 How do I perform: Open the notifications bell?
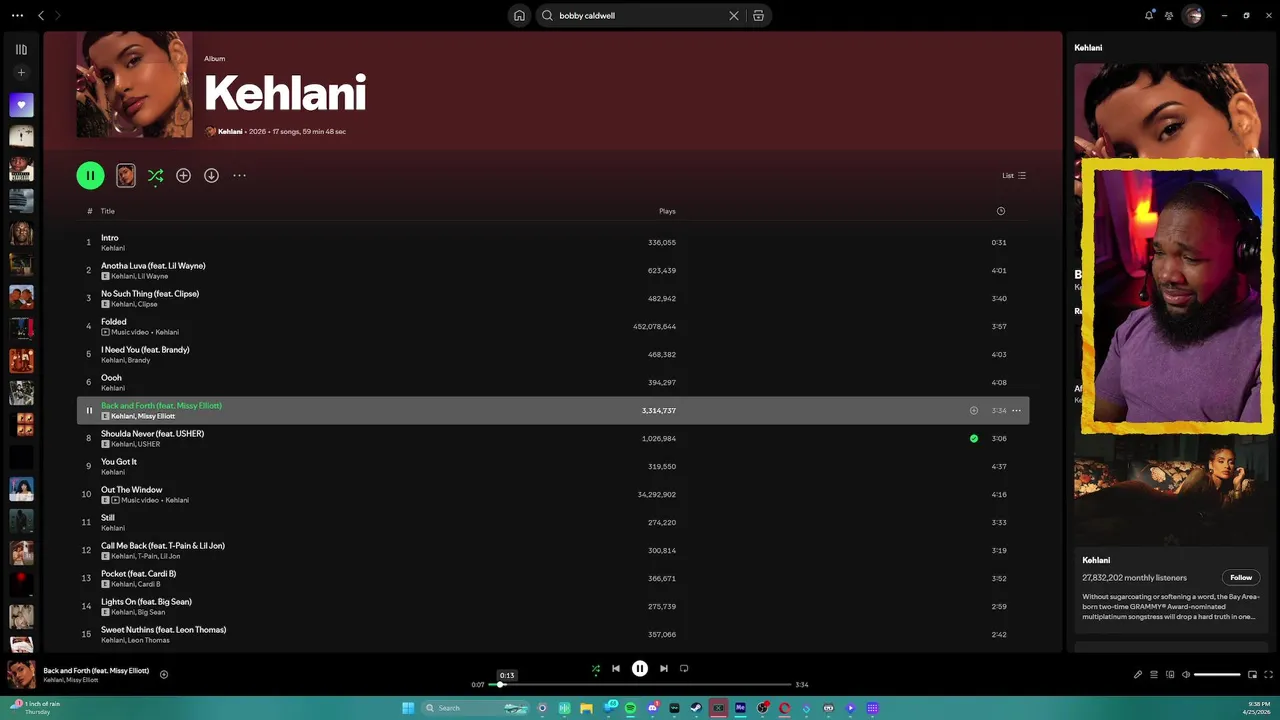[x=1149, y=15]
